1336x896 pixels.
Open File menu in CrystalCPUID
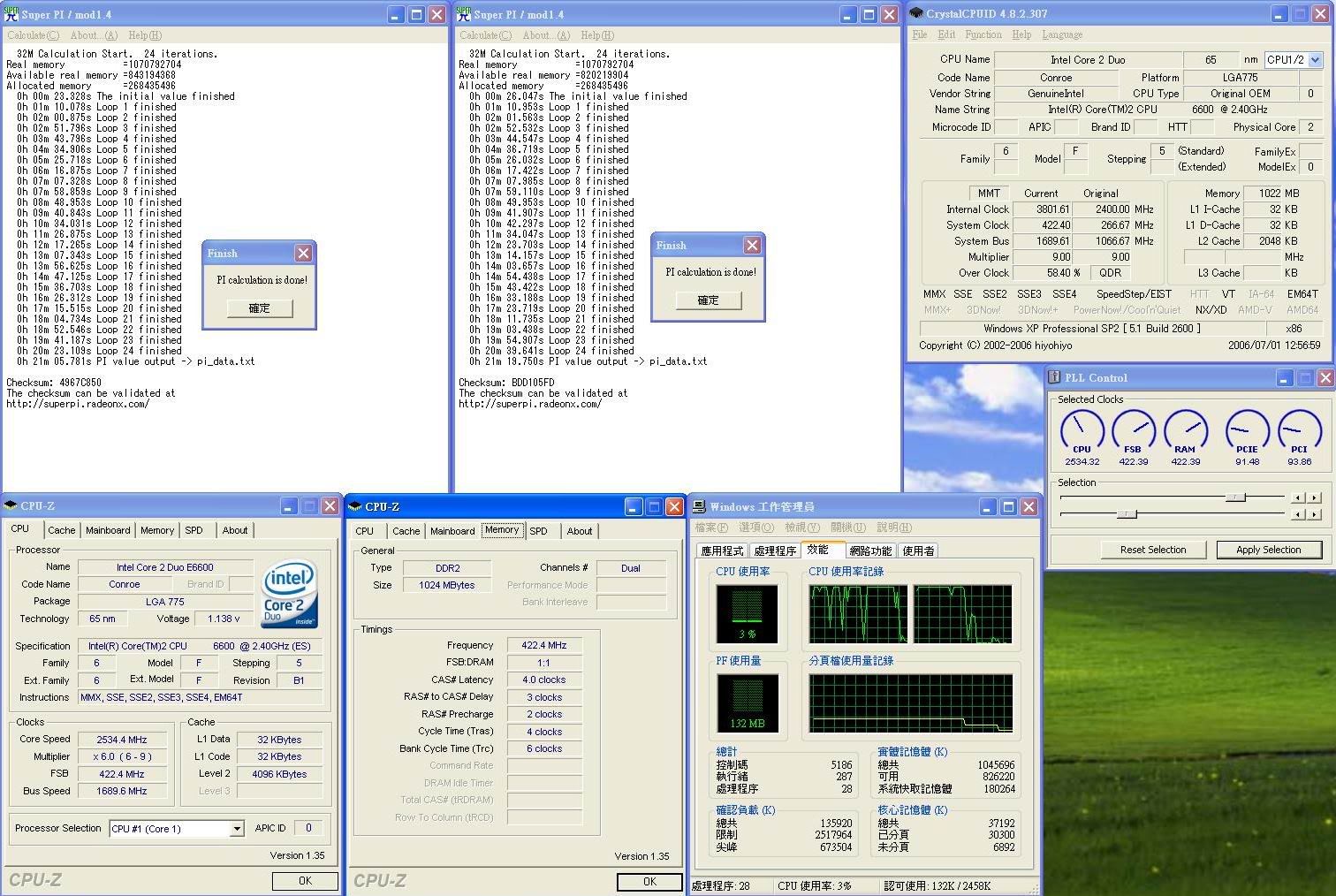point(920,34)
